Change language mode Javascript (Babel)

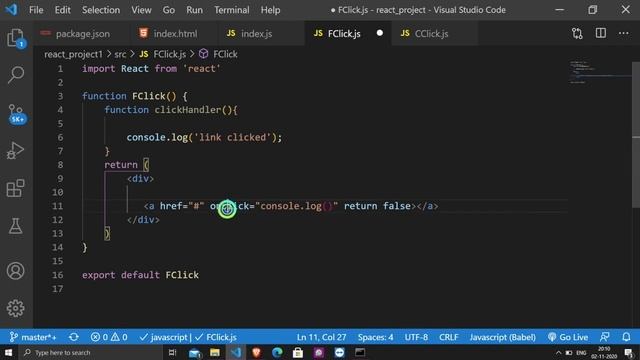(502, 337)
